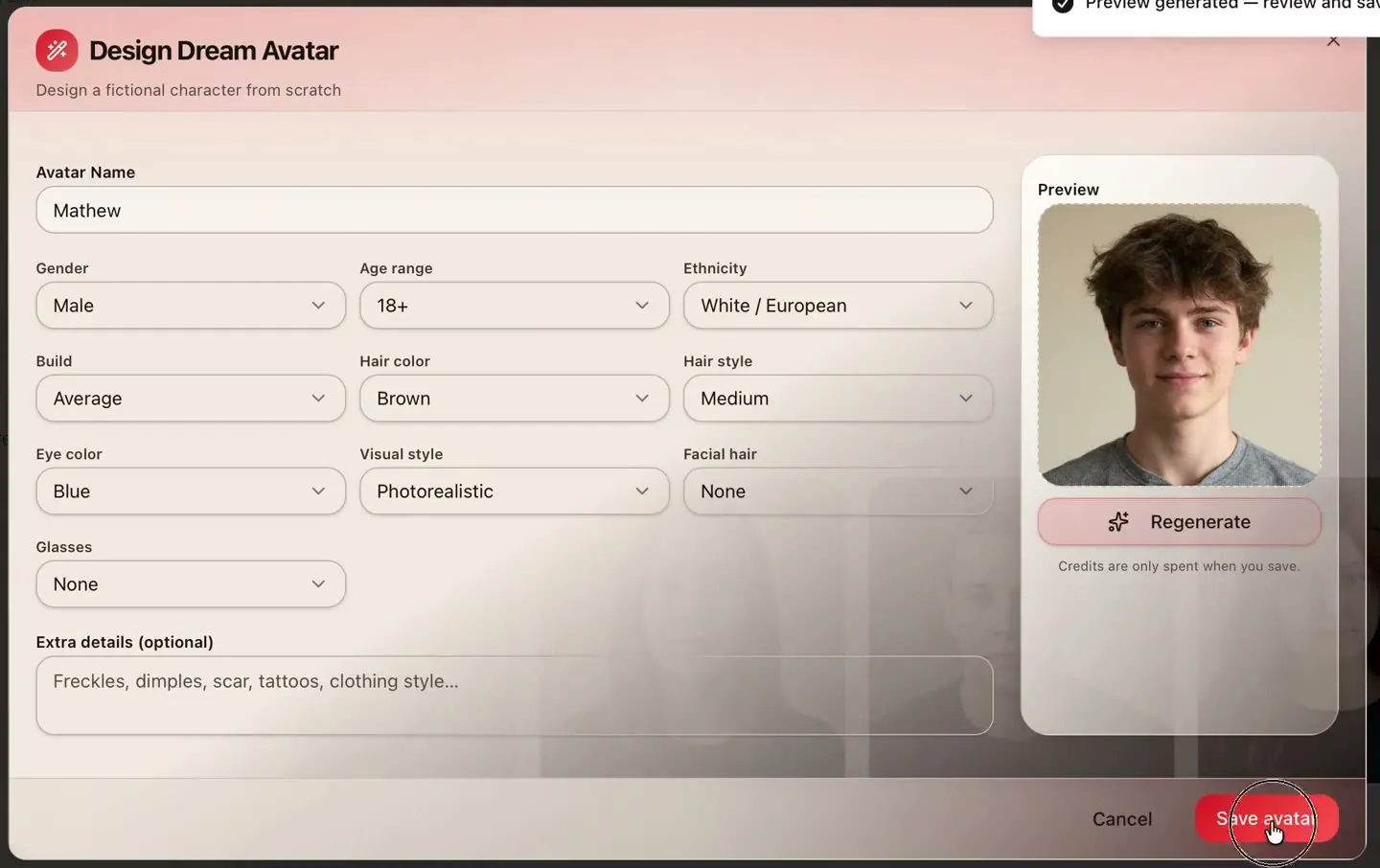Click the sparkle icon on Regenerate
Viewport: 1380px width, 868px height.
[1117, 522]
